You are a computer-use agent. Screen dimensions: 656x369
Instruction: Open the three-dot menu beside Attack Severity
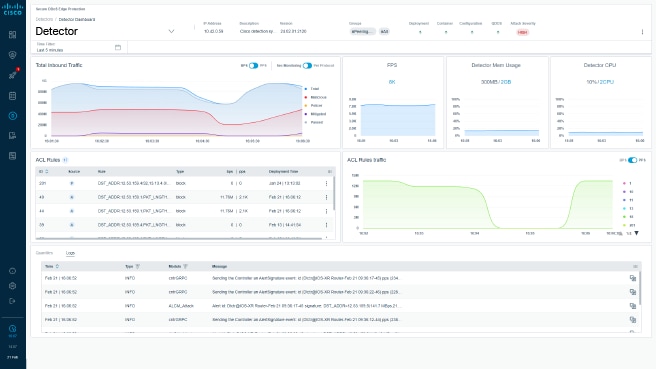click(x=642, y=32)
